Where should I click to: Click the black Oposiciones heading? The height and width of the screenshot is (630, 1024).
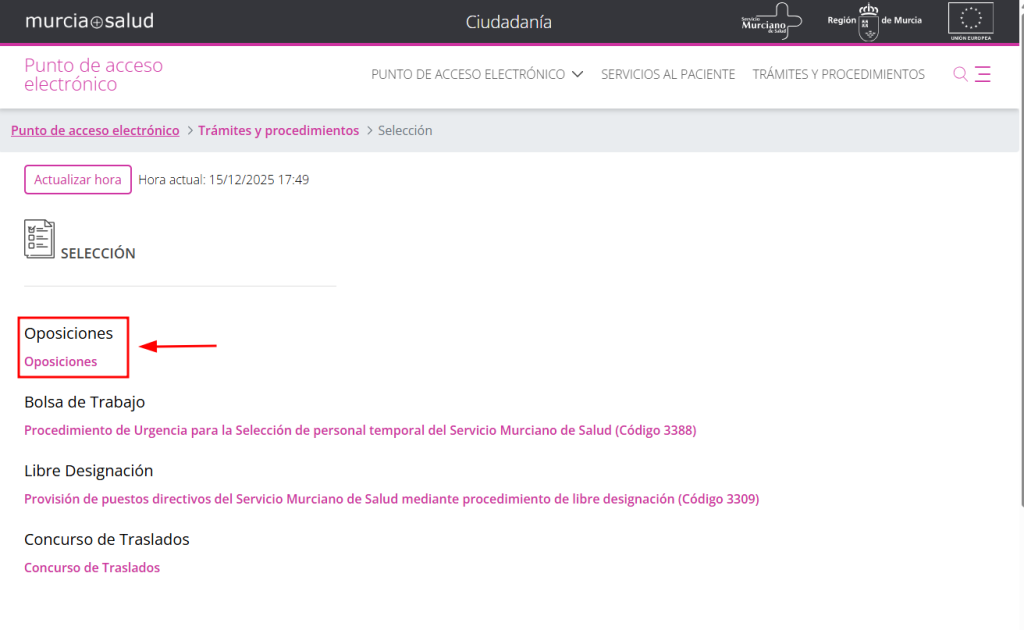(69, 334)
